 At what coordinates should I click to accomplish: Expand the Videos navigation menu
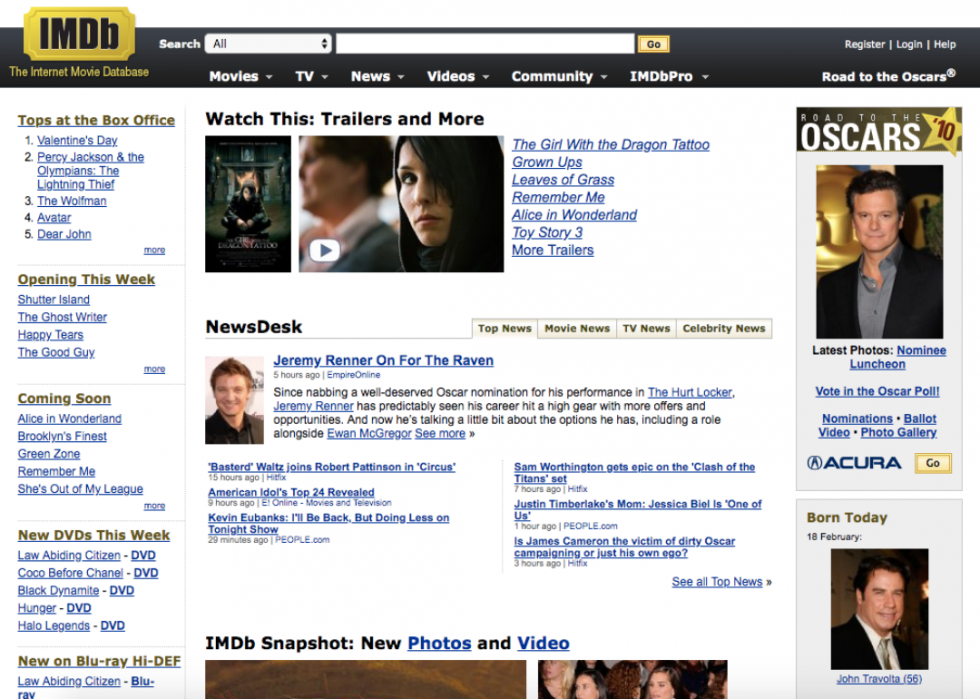pyautogui.click(x=458, y=76)
